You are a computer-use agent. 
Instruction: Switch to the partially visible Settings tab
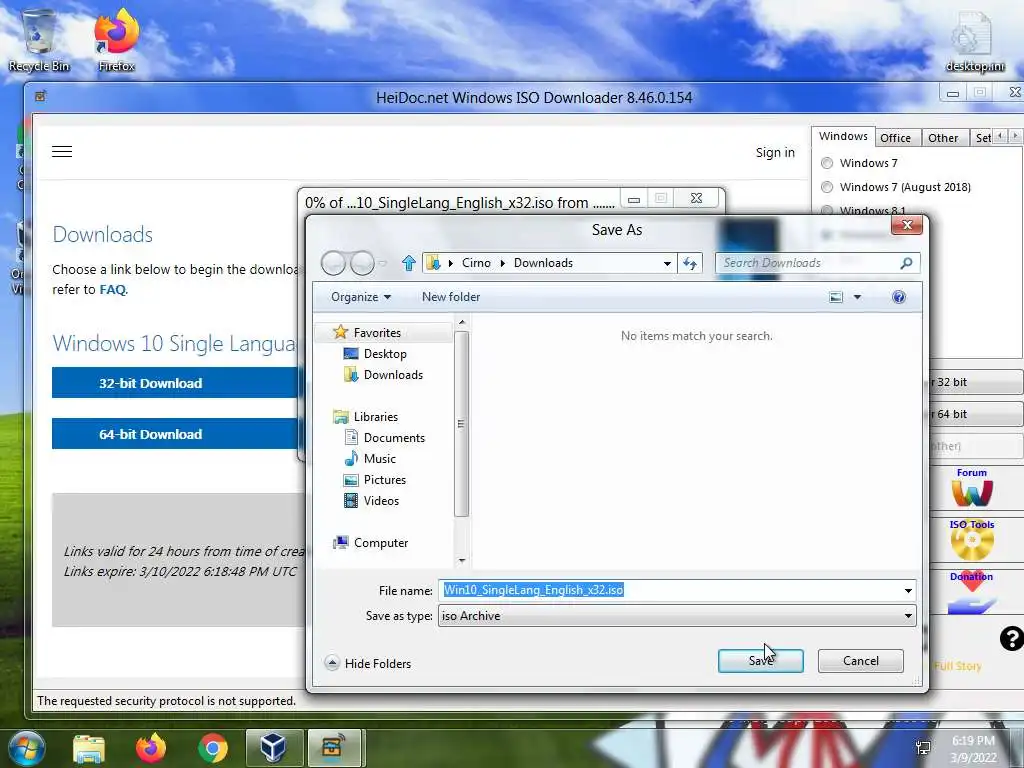[983, 138]
